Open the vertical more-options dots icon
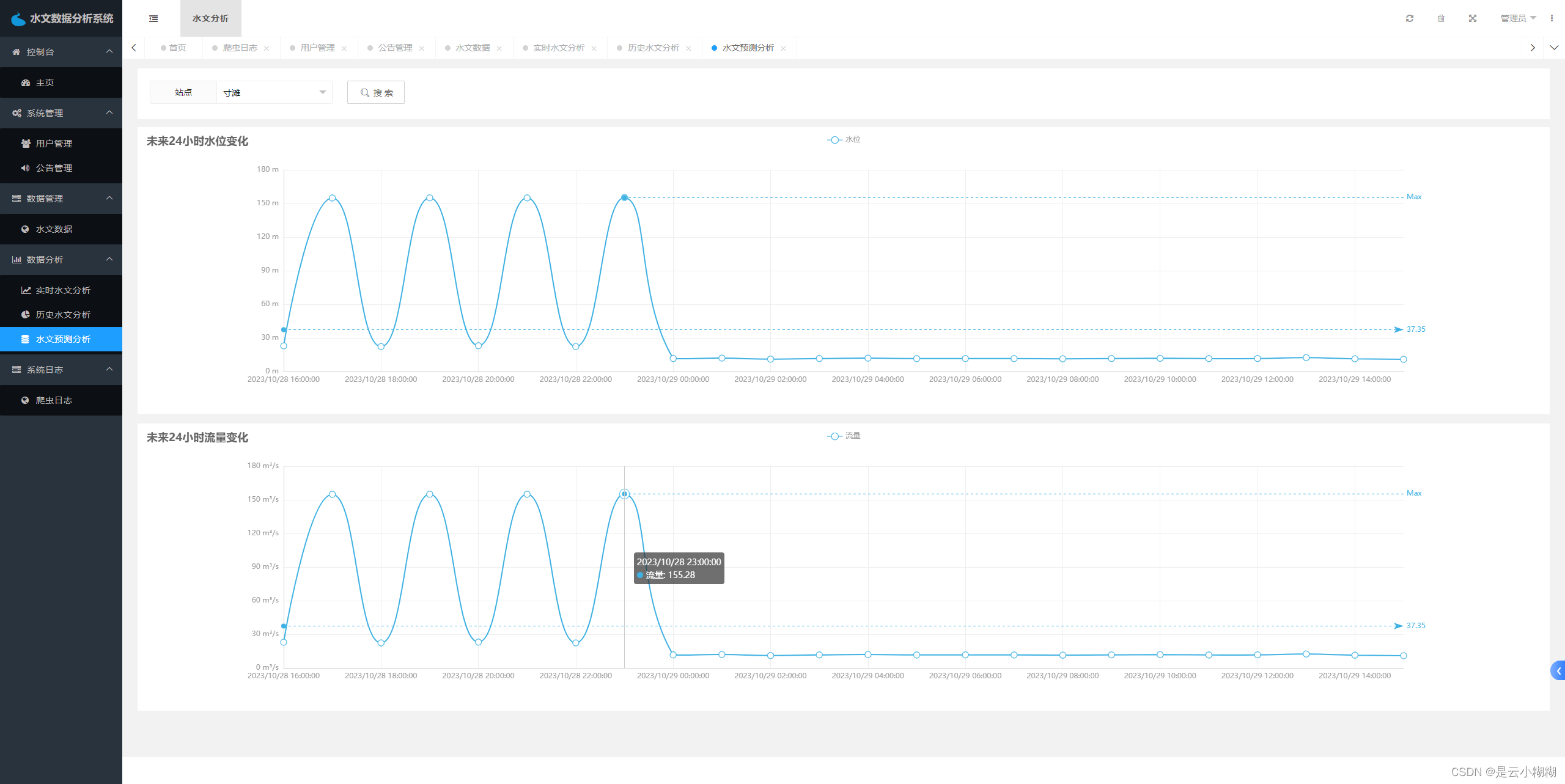The height and width of the screenshot is (784, 1565). point(1552,18)
